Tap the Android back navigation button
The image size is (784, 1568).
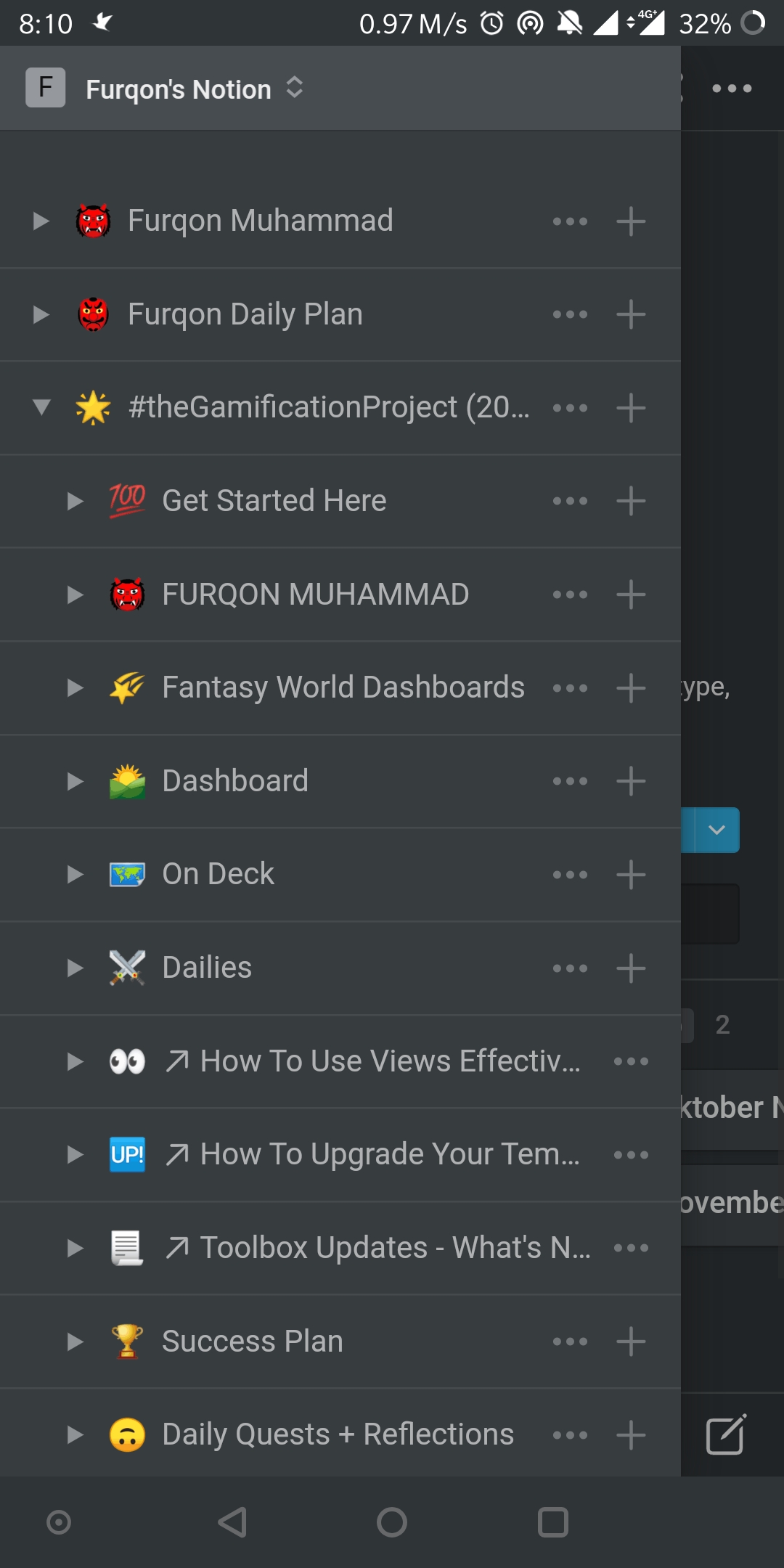click(232, 1522)
